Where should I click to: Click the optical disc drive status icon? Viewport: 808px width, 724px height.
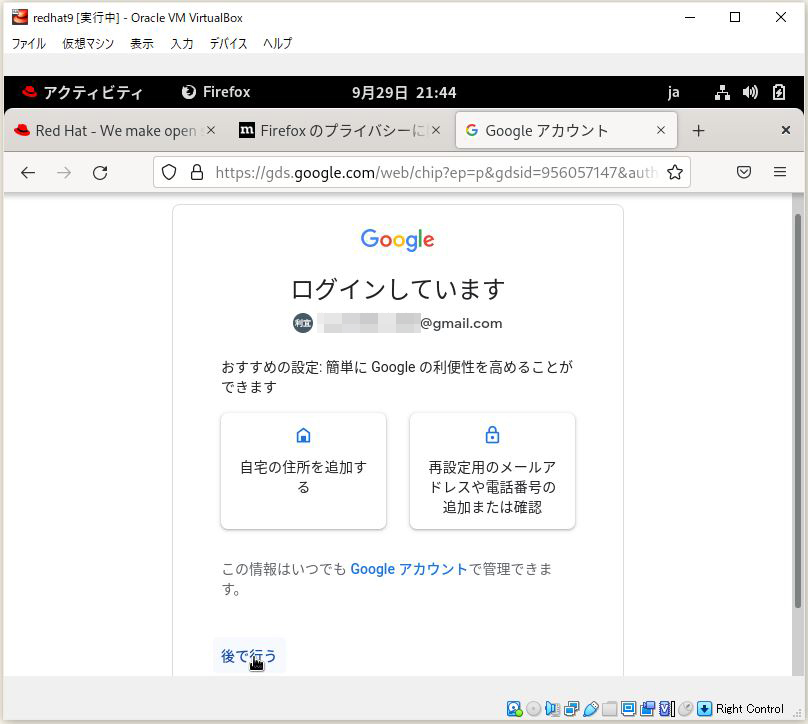click(x=533, y=709)
